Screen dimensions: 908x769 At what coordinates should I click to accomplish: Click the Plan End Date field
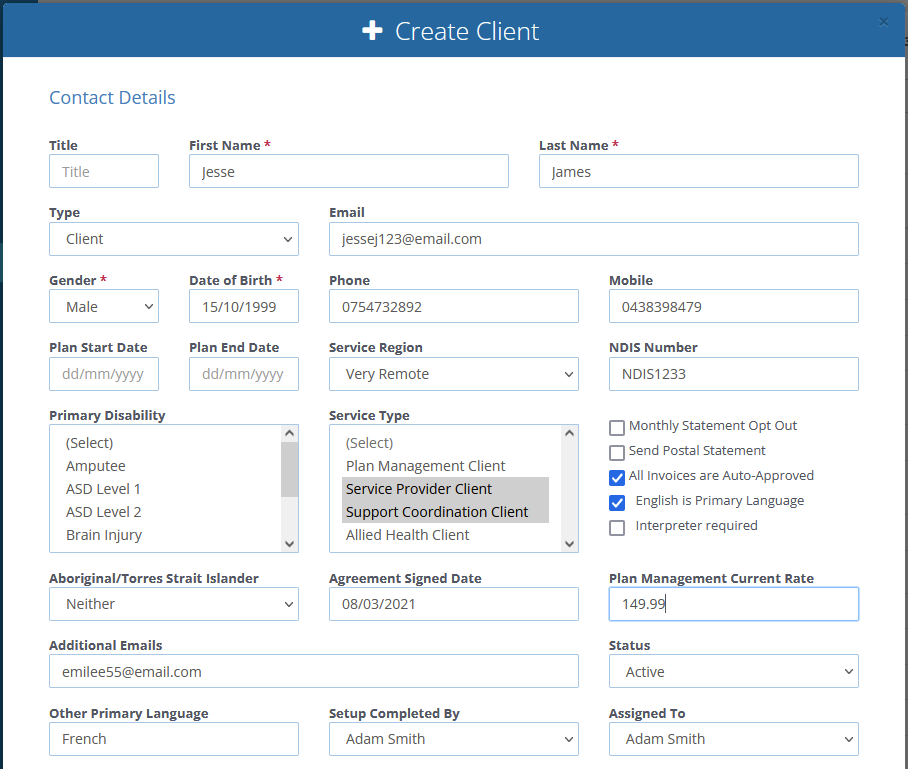(x=244, y=374)
